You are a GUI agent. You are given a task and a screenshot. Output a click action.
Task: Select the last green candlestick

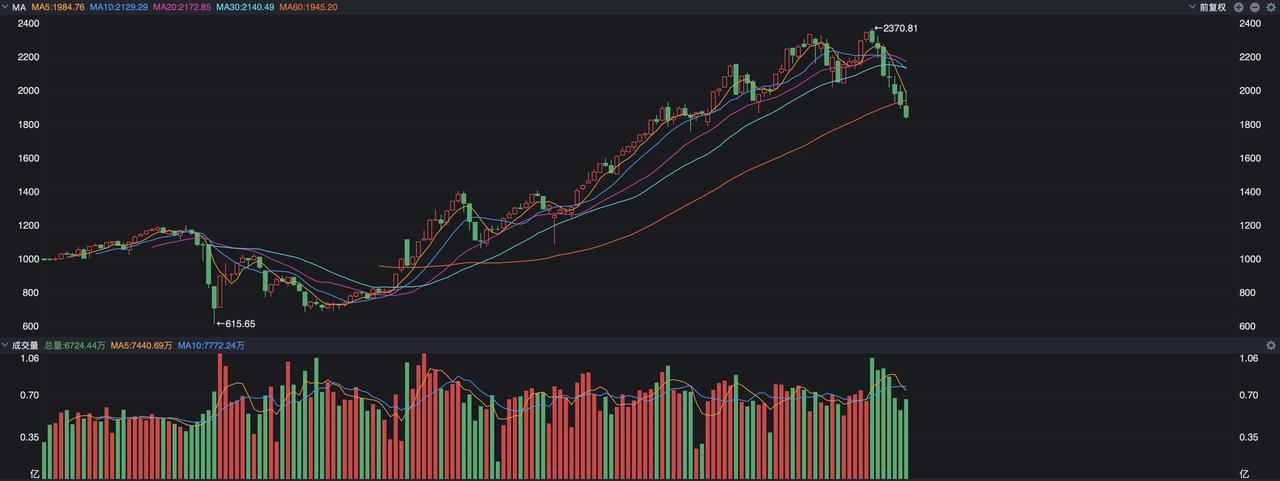coord(906,111)
